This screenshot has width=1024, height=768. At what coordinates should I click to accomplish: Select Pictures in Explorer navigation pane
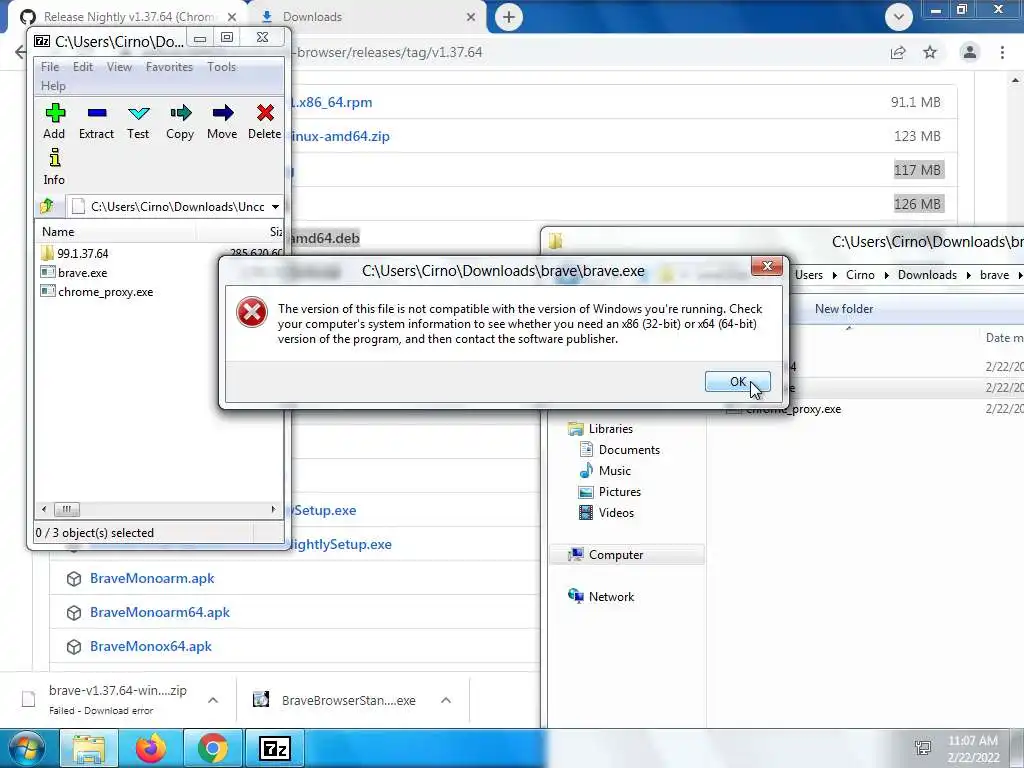610,492
